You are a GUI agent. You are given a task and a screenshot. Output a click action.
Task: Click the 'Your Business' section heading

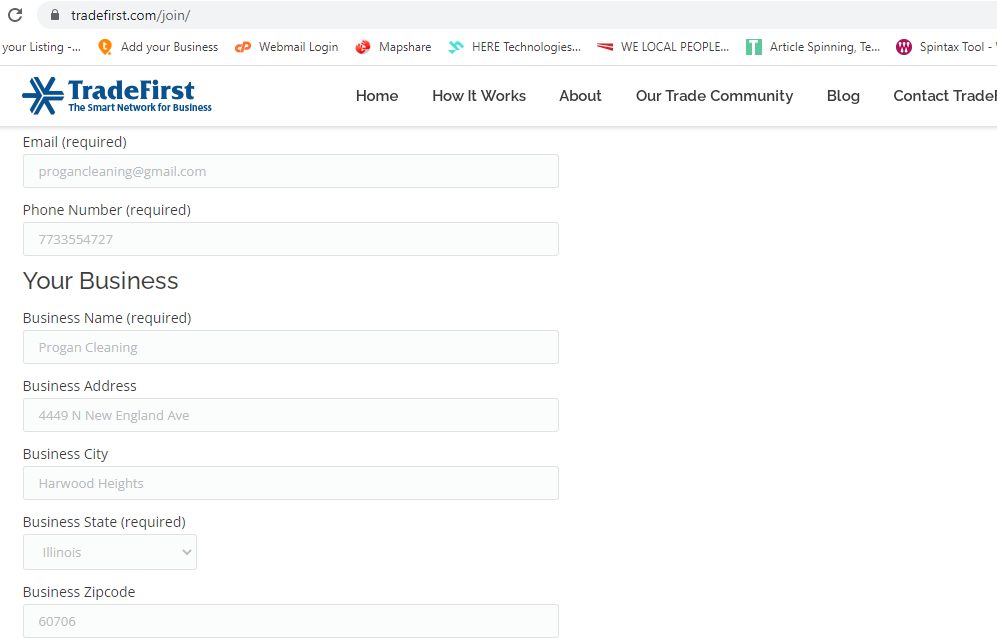point(100,281)
